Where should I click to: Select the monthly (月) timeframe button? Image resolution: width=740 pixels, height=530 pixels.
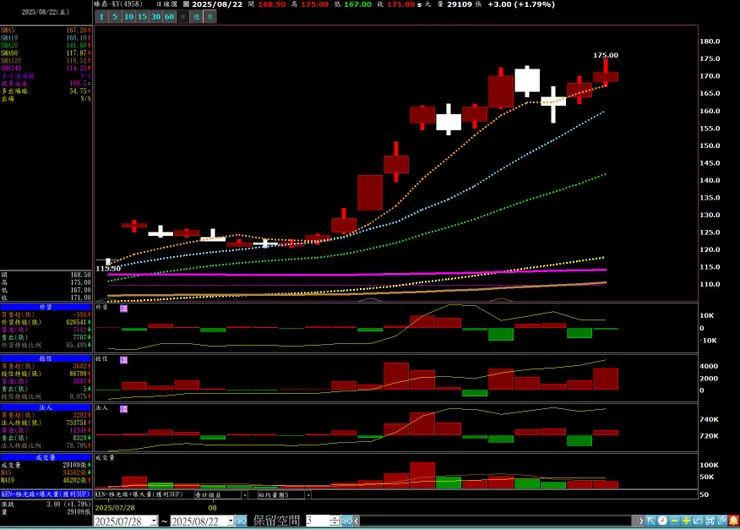tap(210, 17)
